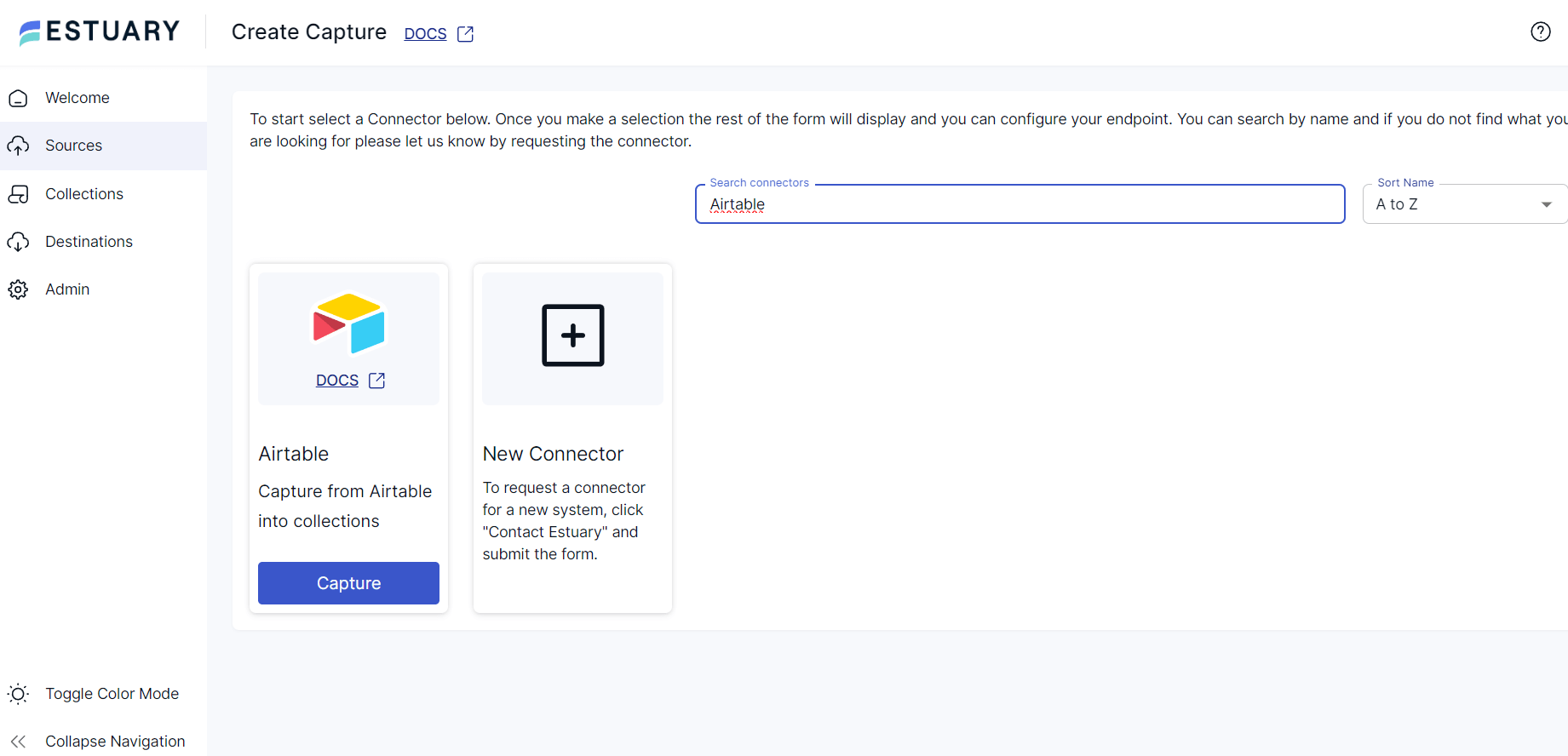Open the Airtable DOCS link
The width and height of the screenshot is (1568, 756).
coord(337,381)
